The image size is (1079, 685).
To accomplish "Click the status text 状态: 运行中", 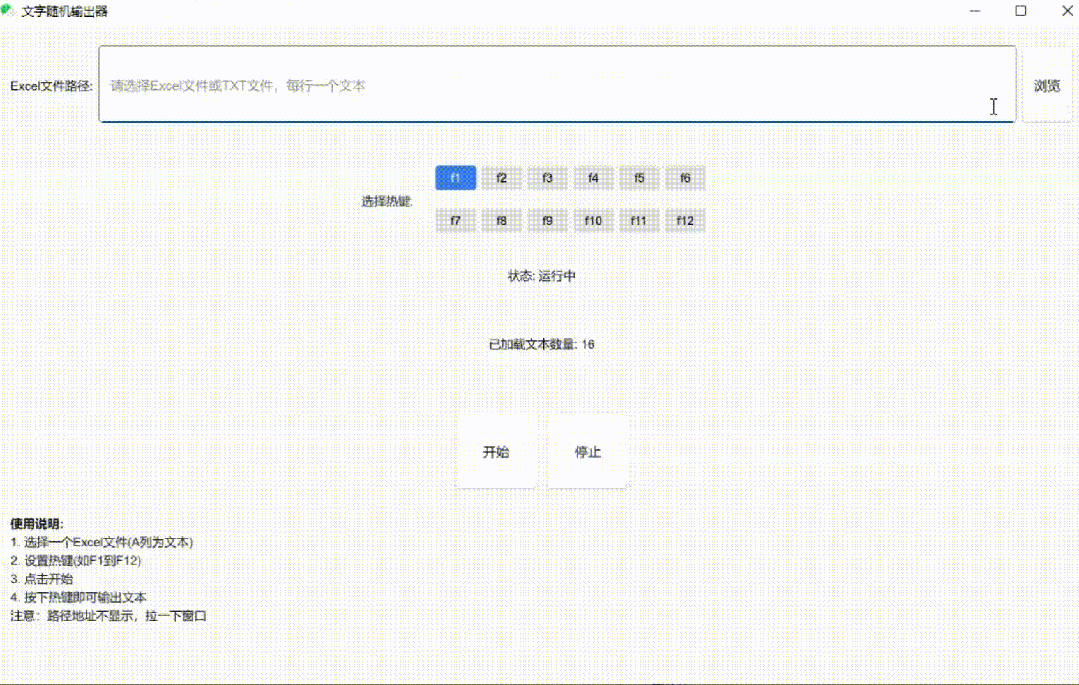I will (542, 276).
